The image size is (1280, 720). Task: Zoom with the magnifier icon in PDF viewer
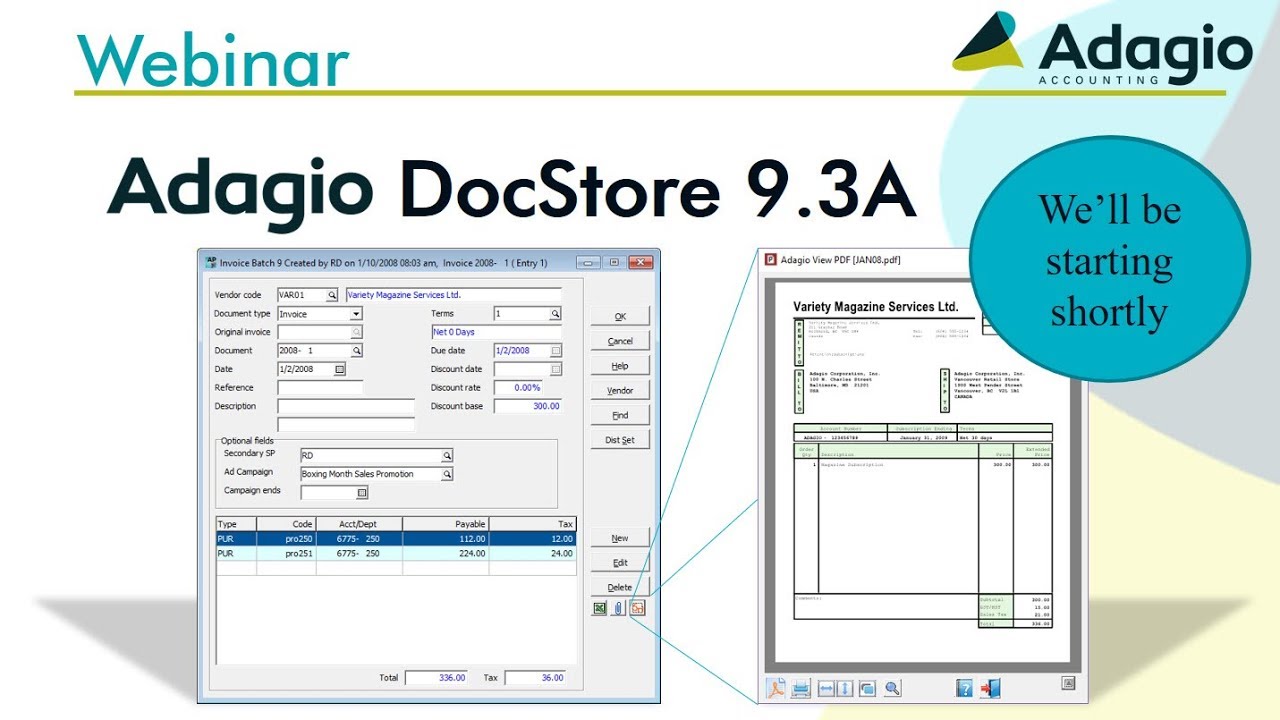pyautogui.click(x=892, y=688)
